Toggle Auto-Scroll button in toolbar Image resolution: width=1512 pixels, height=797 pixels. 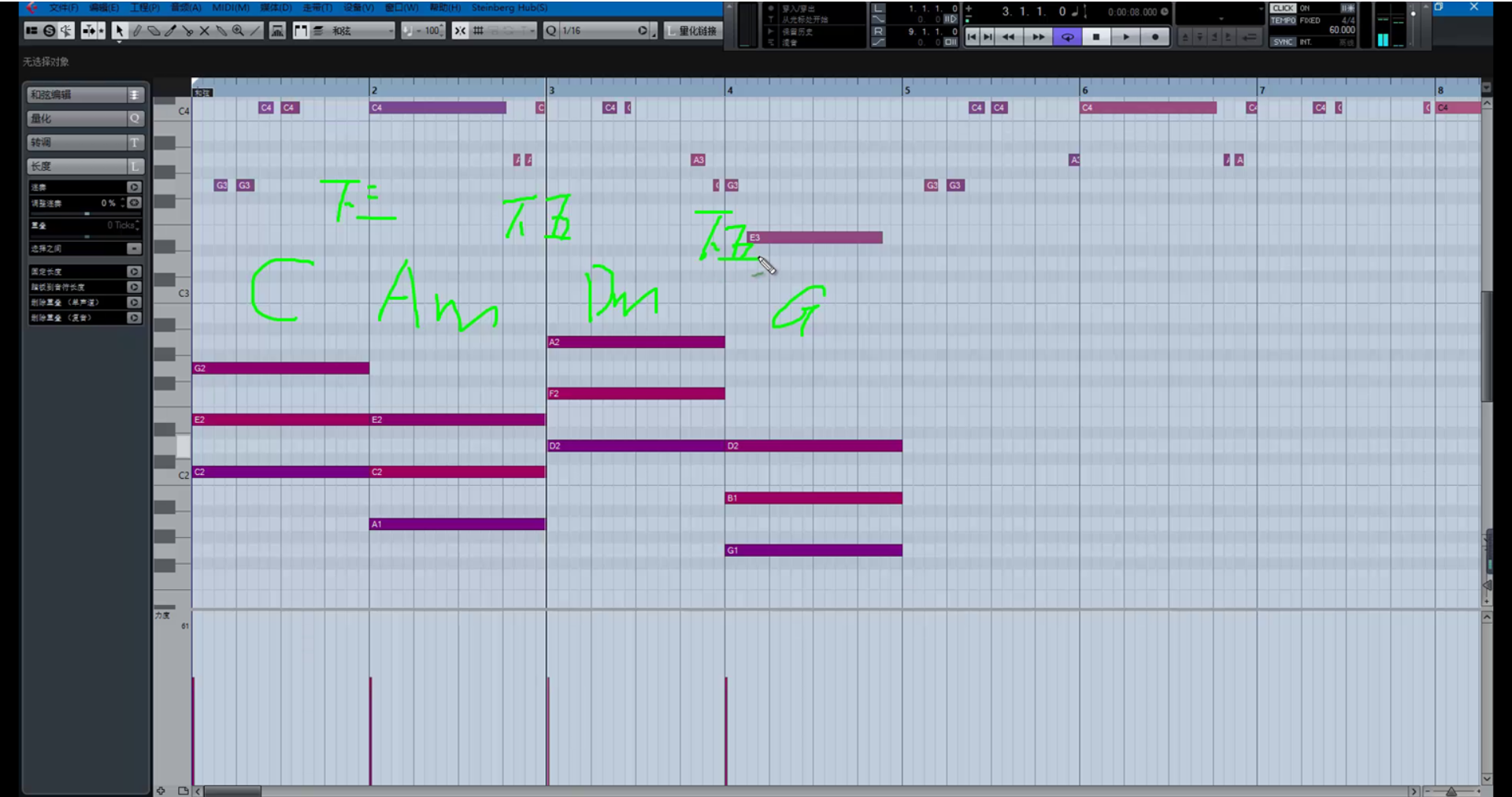pos(88,31)
